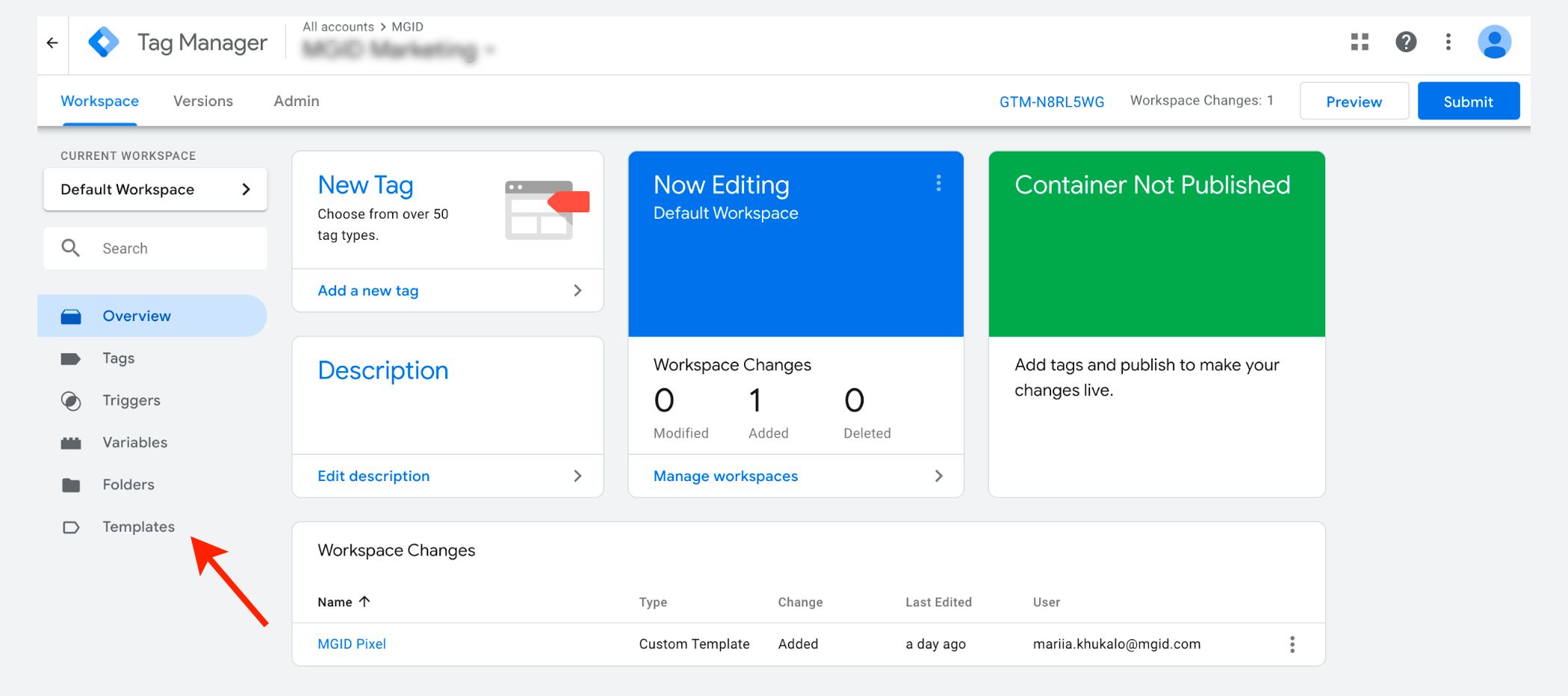The height and width of the screenshot is (696, 1568).
Task: Click the Triggers circle icon
Action: [71, 401]
